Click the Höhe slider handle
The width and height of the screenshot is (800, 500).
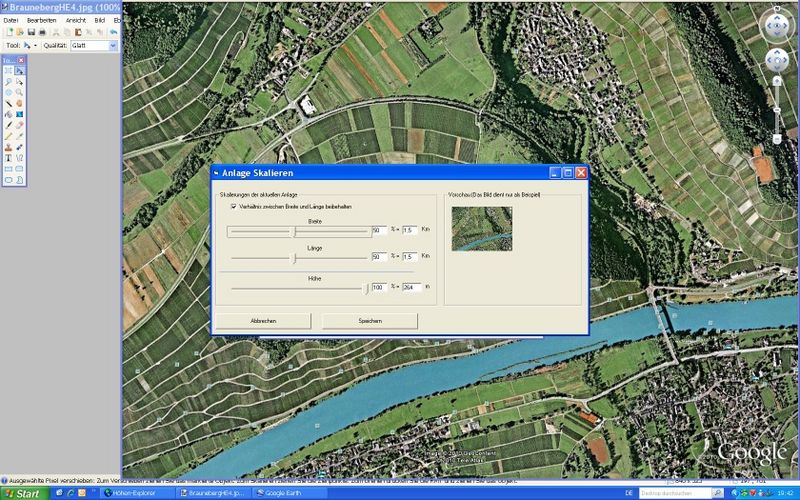(x=366, y=289)
